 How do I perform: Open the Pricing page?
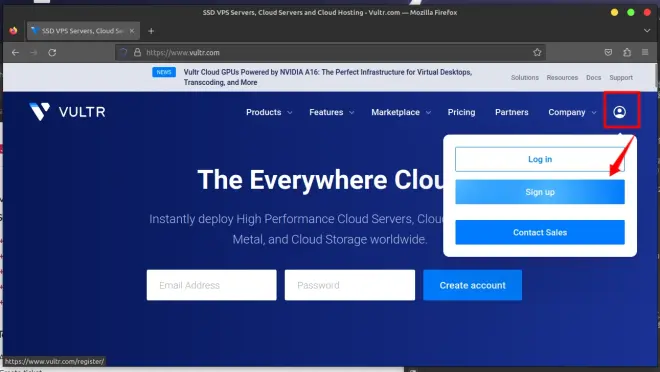(x=461, y=112)
